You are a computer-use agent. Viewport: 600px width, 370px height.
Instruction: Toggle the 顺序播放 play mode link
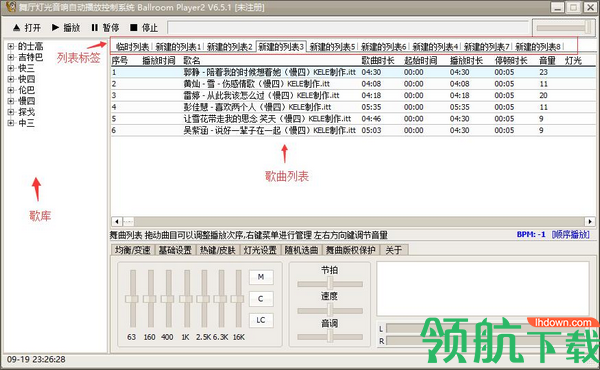point(570,234)
